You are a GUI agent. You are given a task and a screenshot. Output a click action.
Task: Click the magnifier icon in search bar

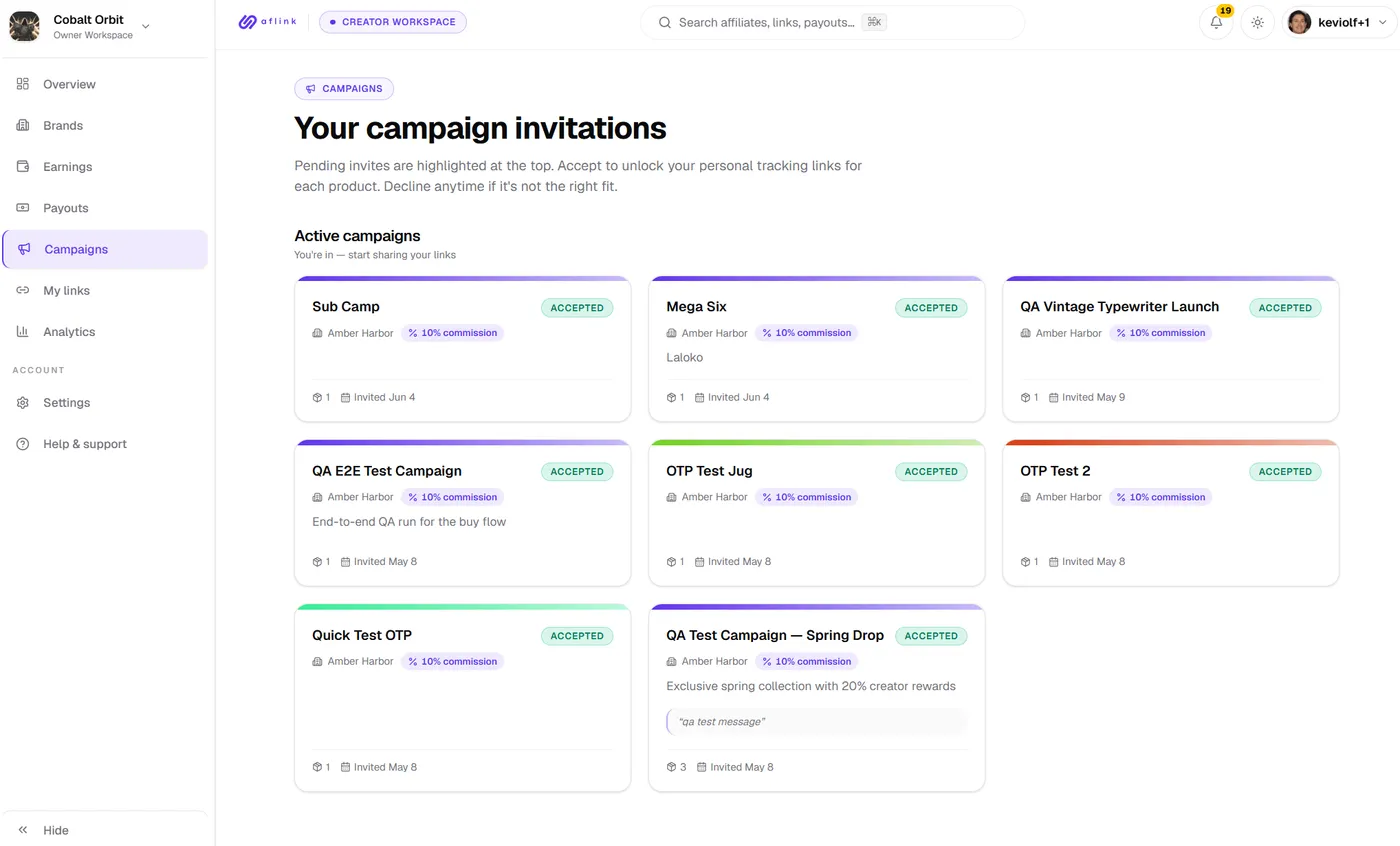pos(664,22)
